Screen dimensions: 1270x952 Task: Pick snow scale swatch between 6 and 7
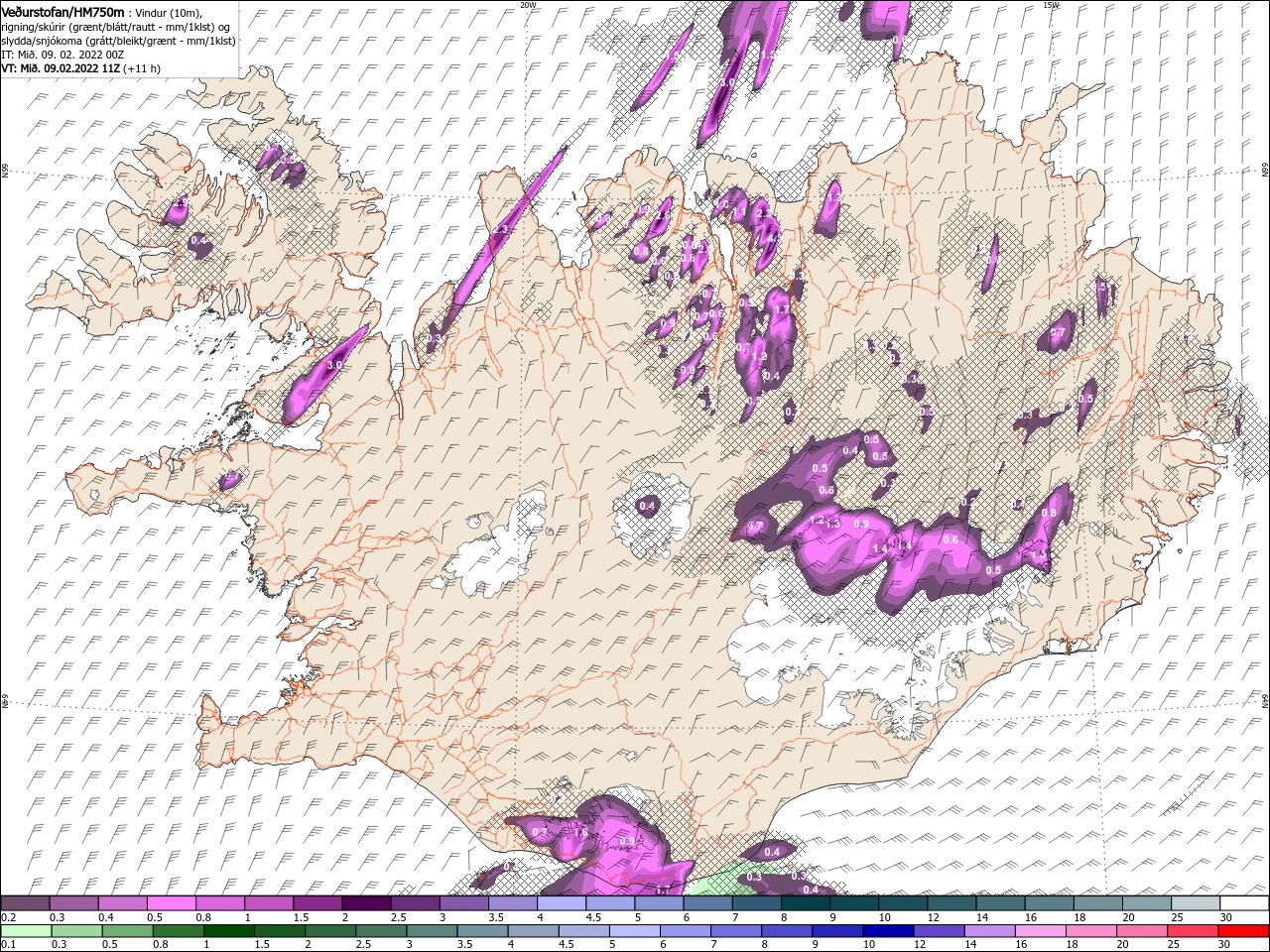pyautogui.click(x=707, y=903)
